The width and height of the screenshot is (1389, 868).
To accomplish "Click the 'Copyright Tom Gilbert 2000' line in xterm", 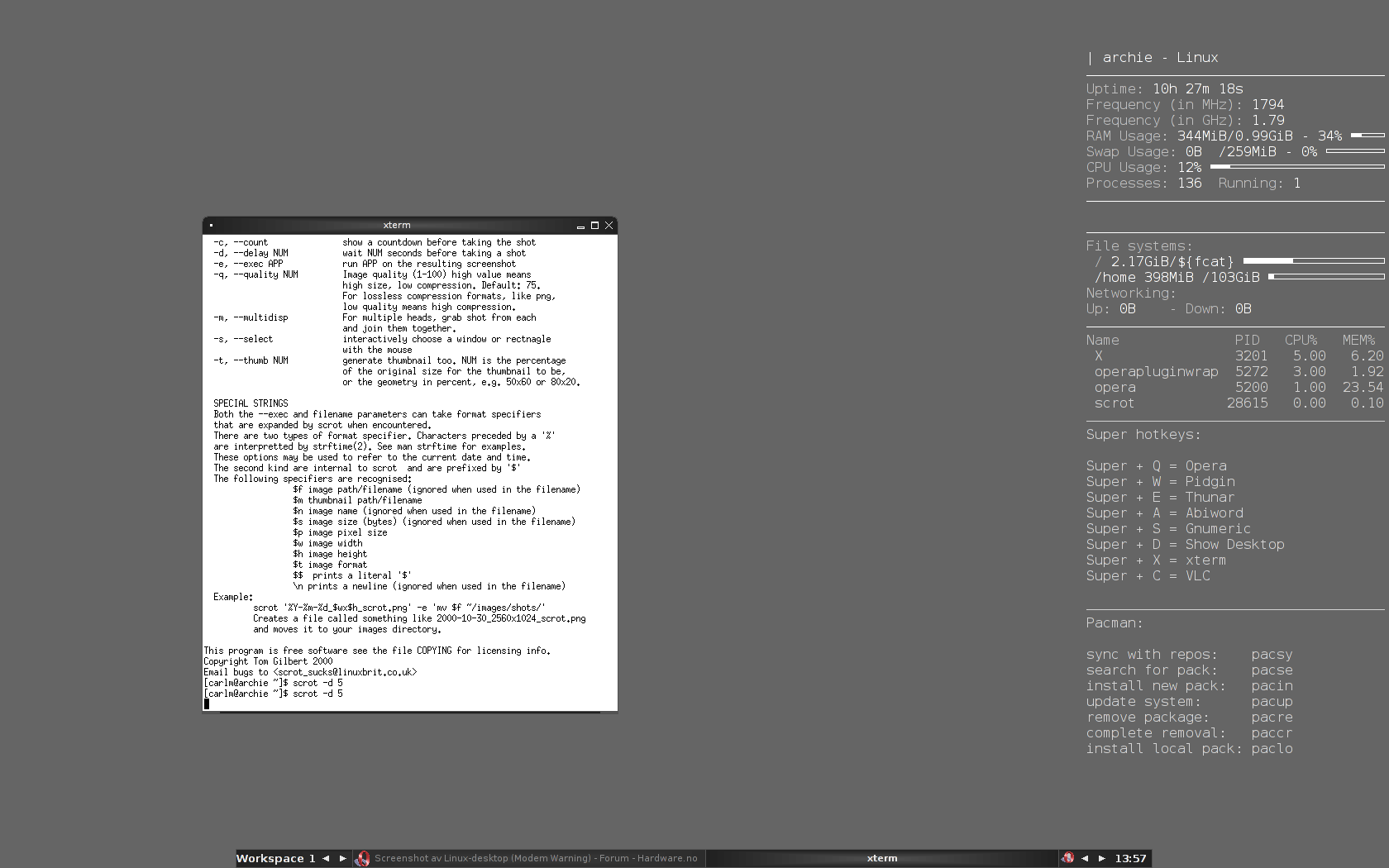I will coord(268,661).
